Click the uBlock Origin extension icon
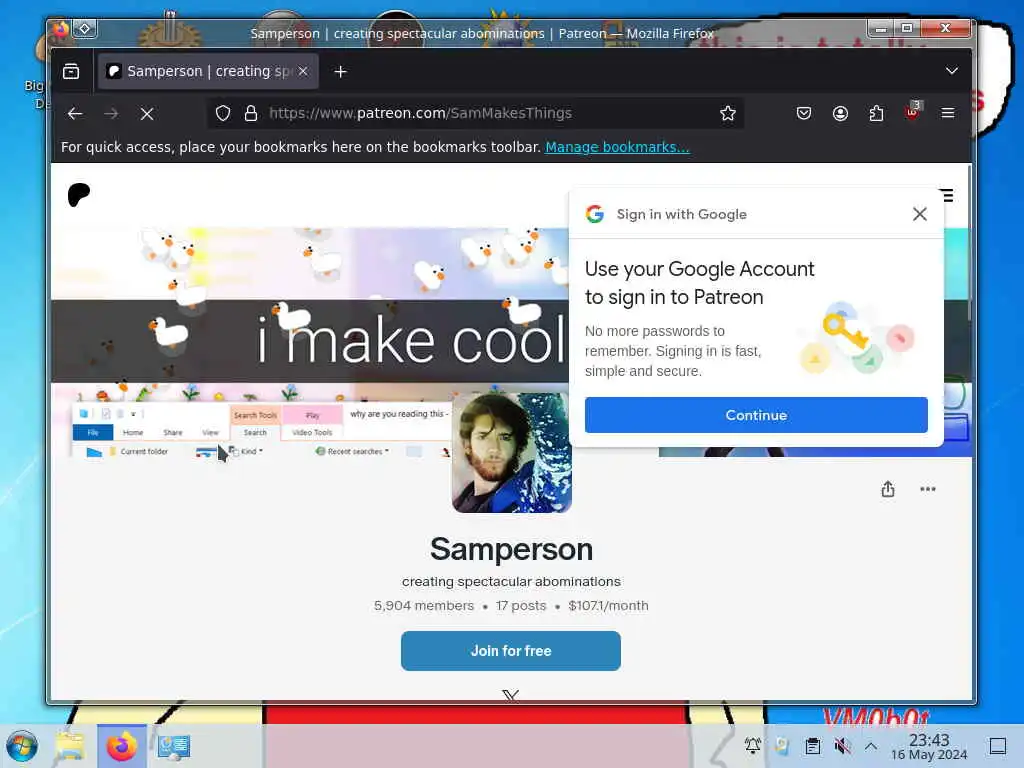Image resolution: width=1024 pixels, height=768 pixels. click(x=912, y=111)
